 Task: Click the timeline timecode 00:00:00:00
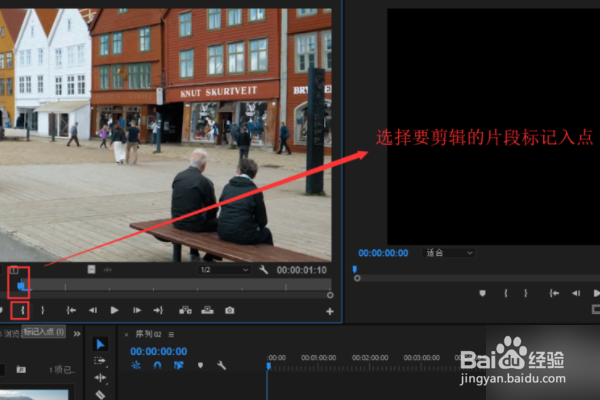point(158,351)
